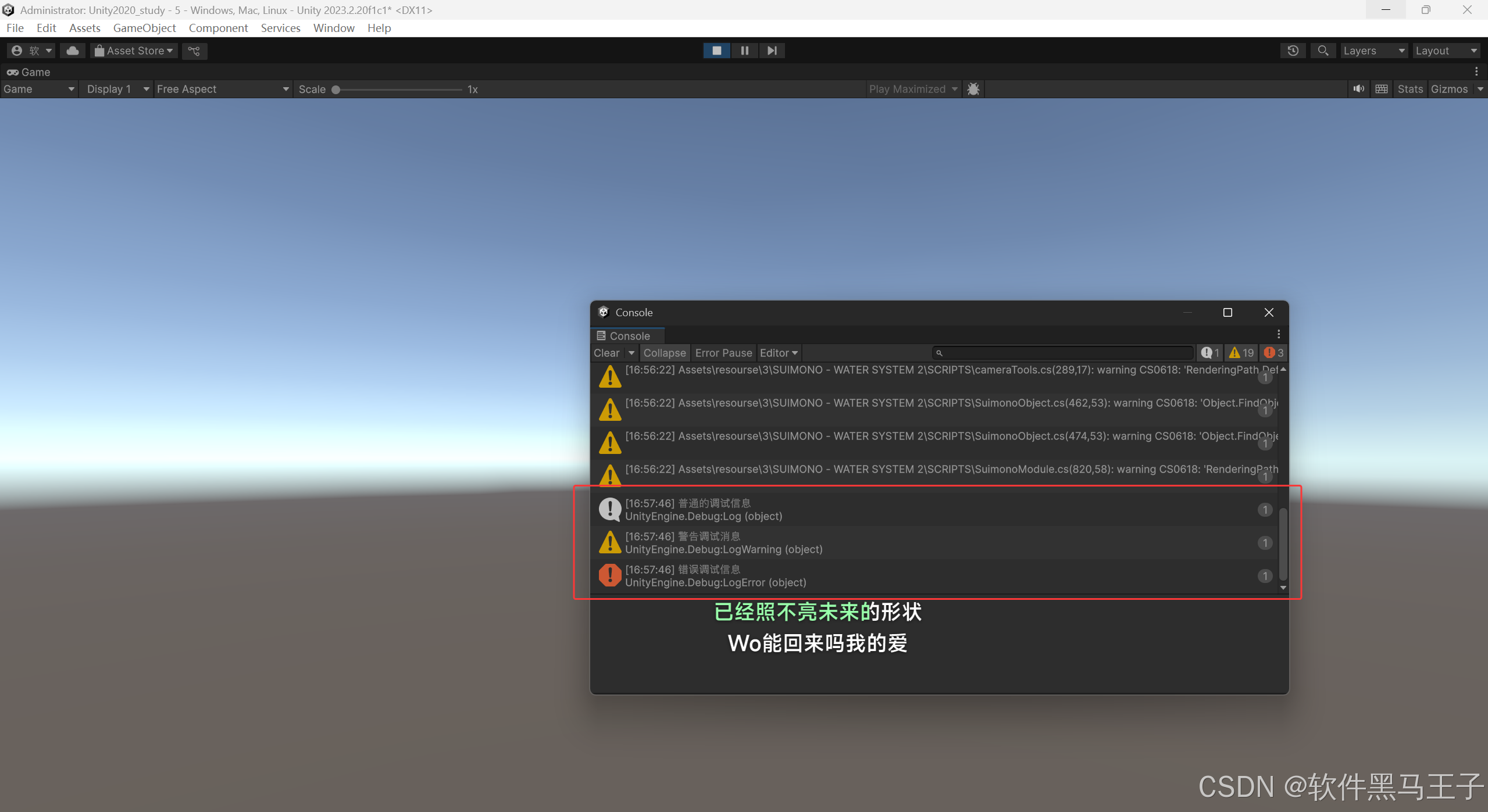Image resolution: width=1488 pixels, height=812 pixels.
Task: Open the global Search icon in the toolbar
Action: [x=1323, y=51]
